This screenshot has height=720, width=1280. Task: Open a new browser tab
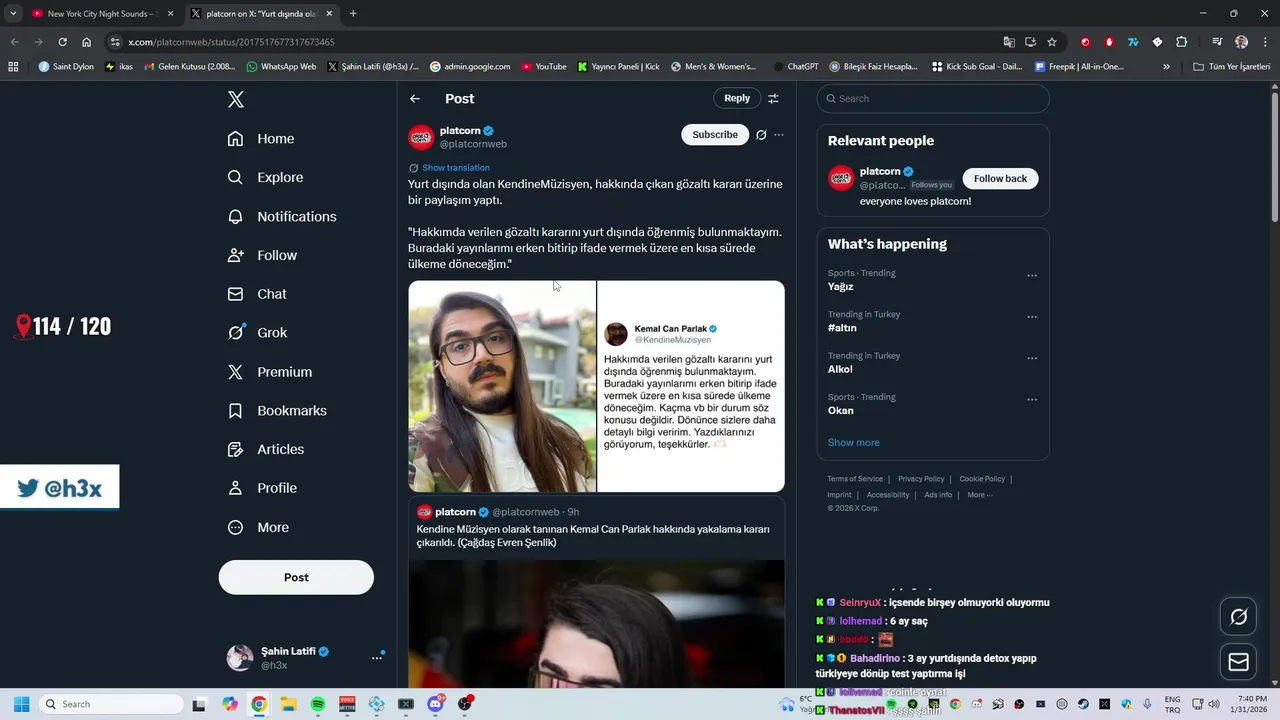tap(353, 14)
